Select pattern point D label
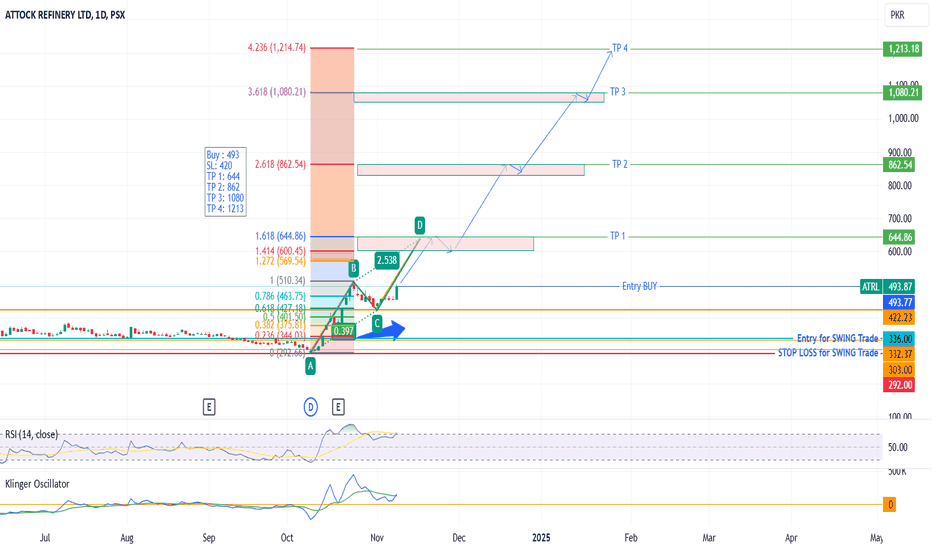Screen dimensions: 932x550 pos(420,225)
